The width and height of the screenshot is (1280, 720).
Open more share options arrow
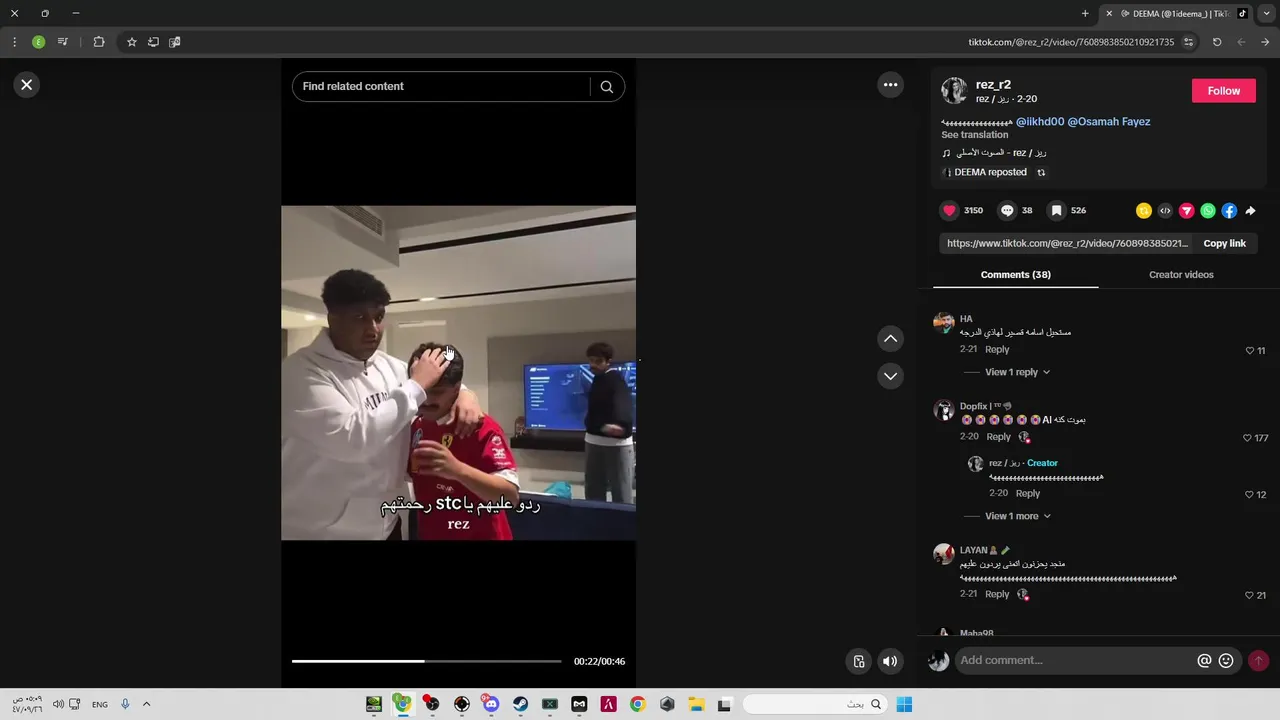[1250, 211]
